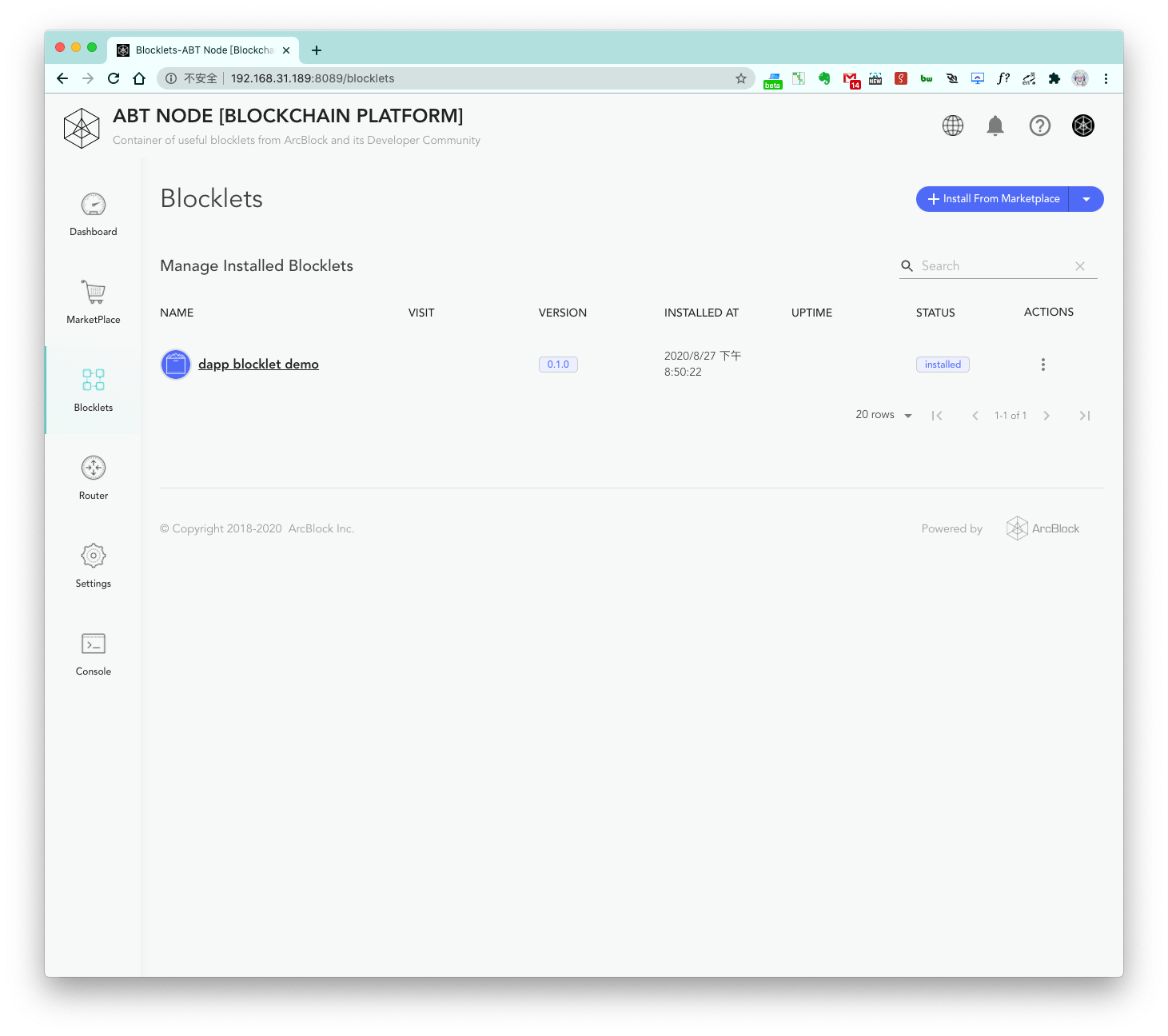Screen dimensions: 1168x1036
Task: Click the UPTIME column header
Action: coord(811,313)
